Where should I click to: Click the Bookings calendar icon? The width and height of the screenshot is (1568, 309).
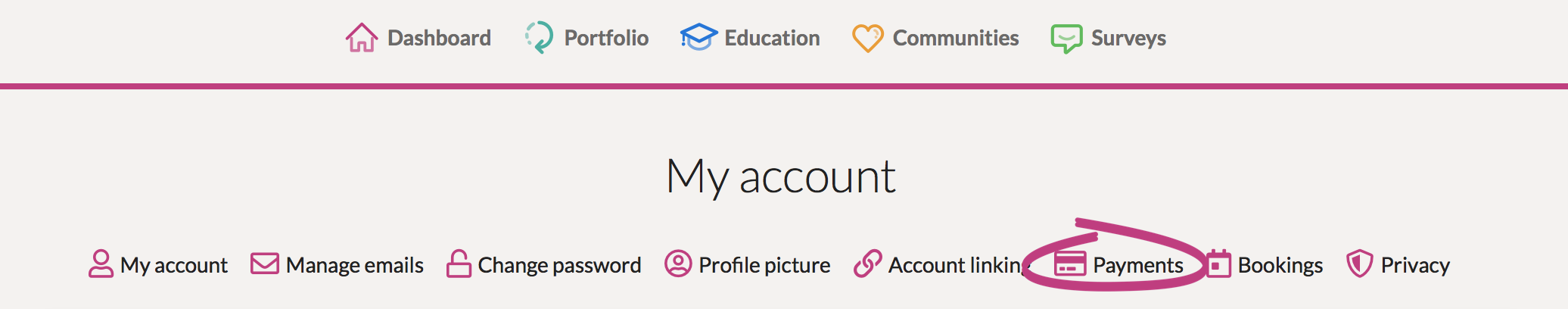tap(1218, 264)
